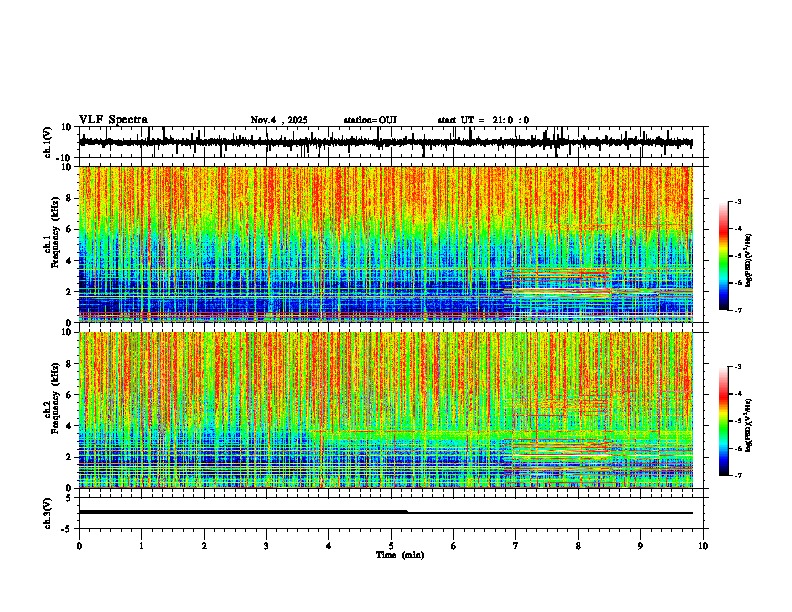Viewport: 792px width, 612px height.
Task: Click the time axis tick label '3'
Action: [266, 546]
